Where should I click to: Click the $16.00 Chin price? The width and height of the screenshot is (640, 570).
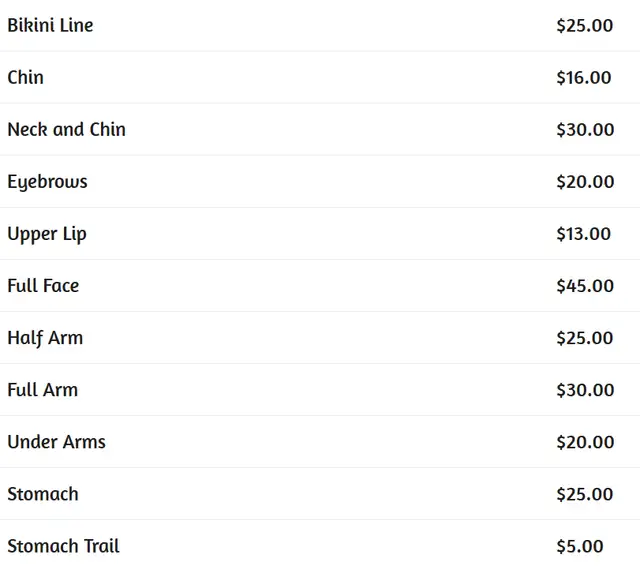click(584, 78)
